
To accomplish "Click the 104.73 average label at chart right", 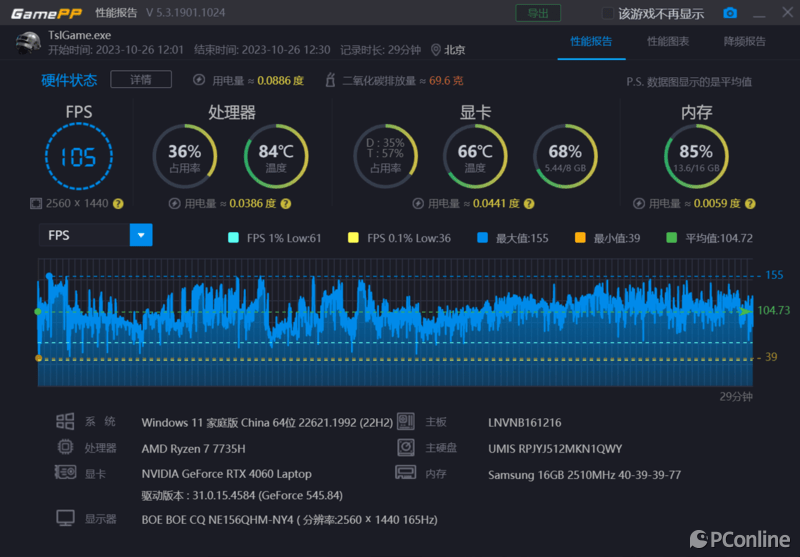I will click(x=773, y=310).
